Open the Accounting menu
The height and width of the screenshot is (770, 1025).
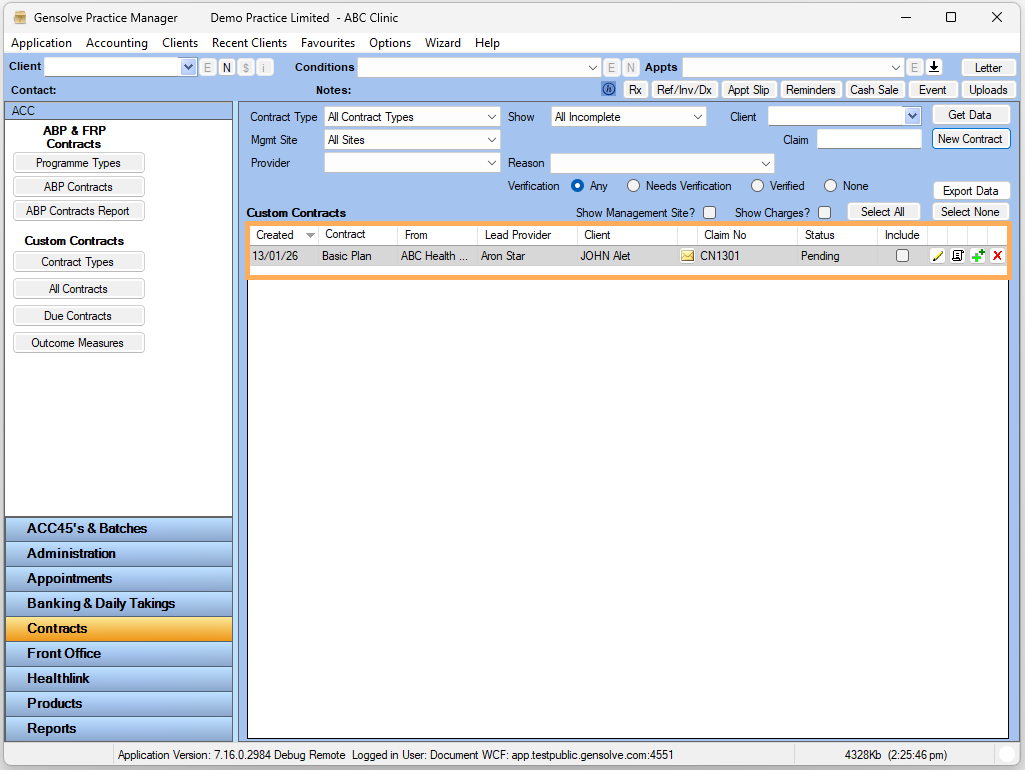point(116,43)
